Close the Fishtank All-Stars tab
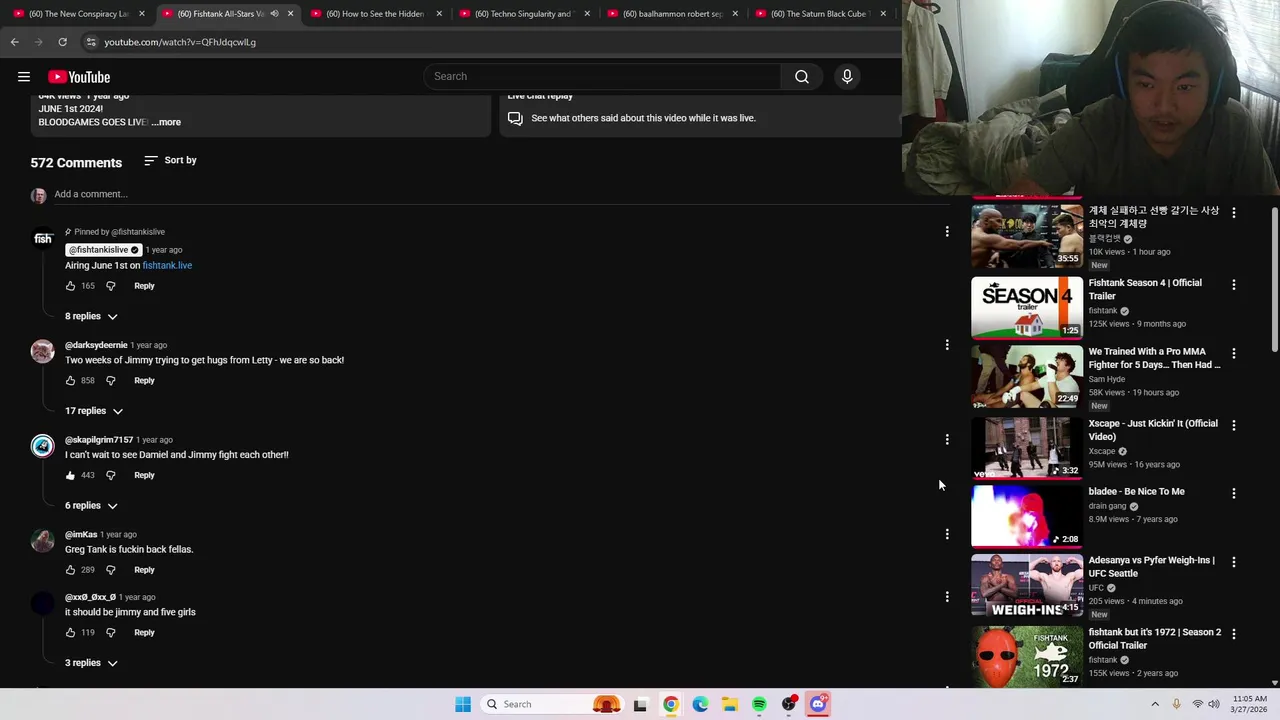1280x720 pixels. pos(290,14)
